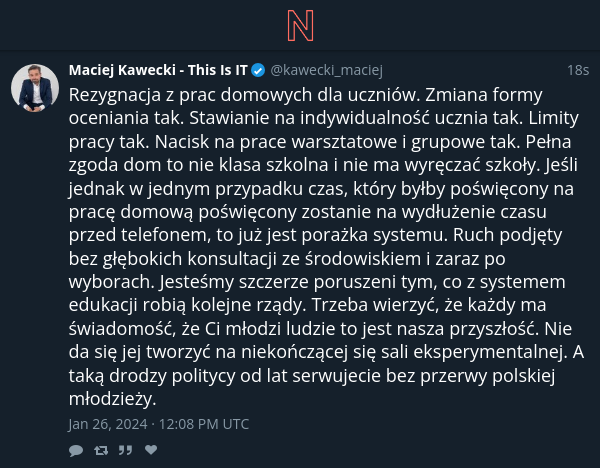Screen dimensions: 600x468
Task: Click the tweet's last word 'młodzieży.'
Action: [x=112, y=399]
